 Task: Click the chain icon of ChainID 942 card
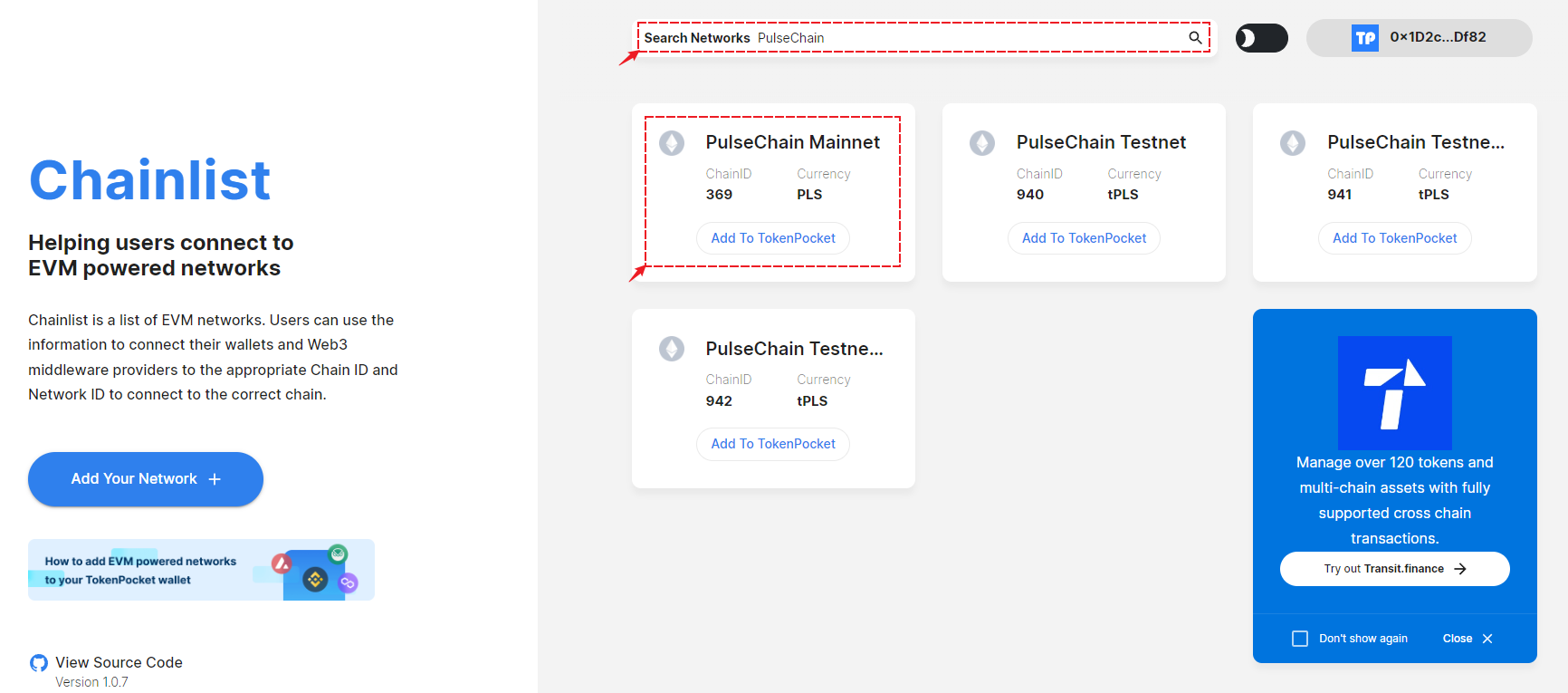click(x=672, y=349)
